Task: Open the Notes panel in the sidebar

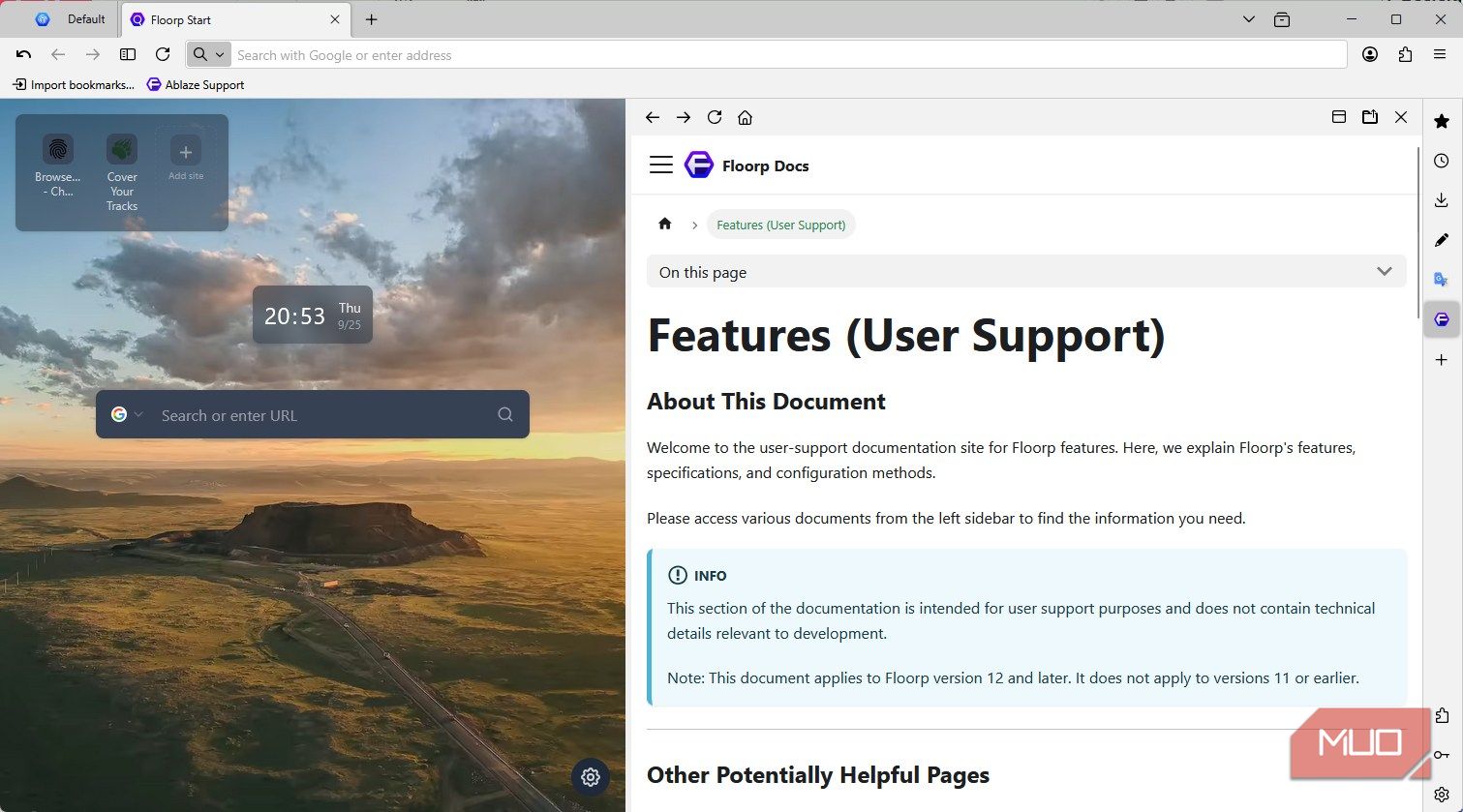Action: 1442,239
